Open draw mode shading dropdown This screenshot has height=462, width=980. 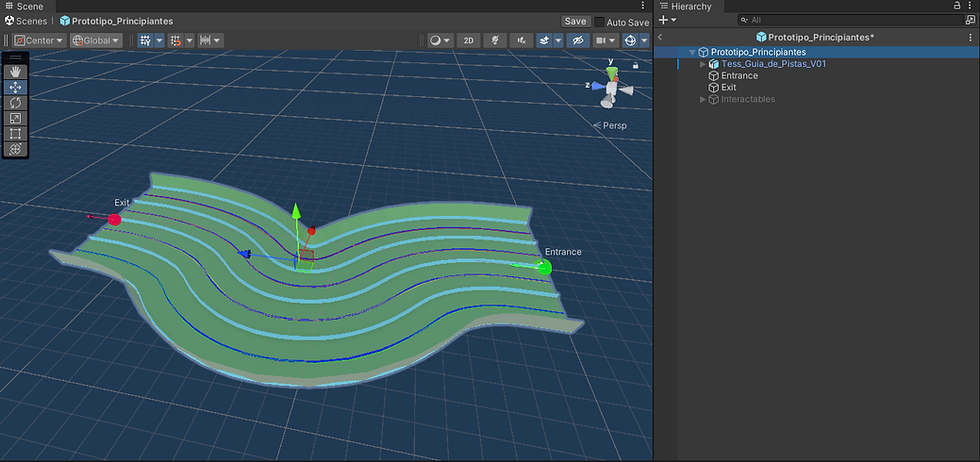point(440,41)
